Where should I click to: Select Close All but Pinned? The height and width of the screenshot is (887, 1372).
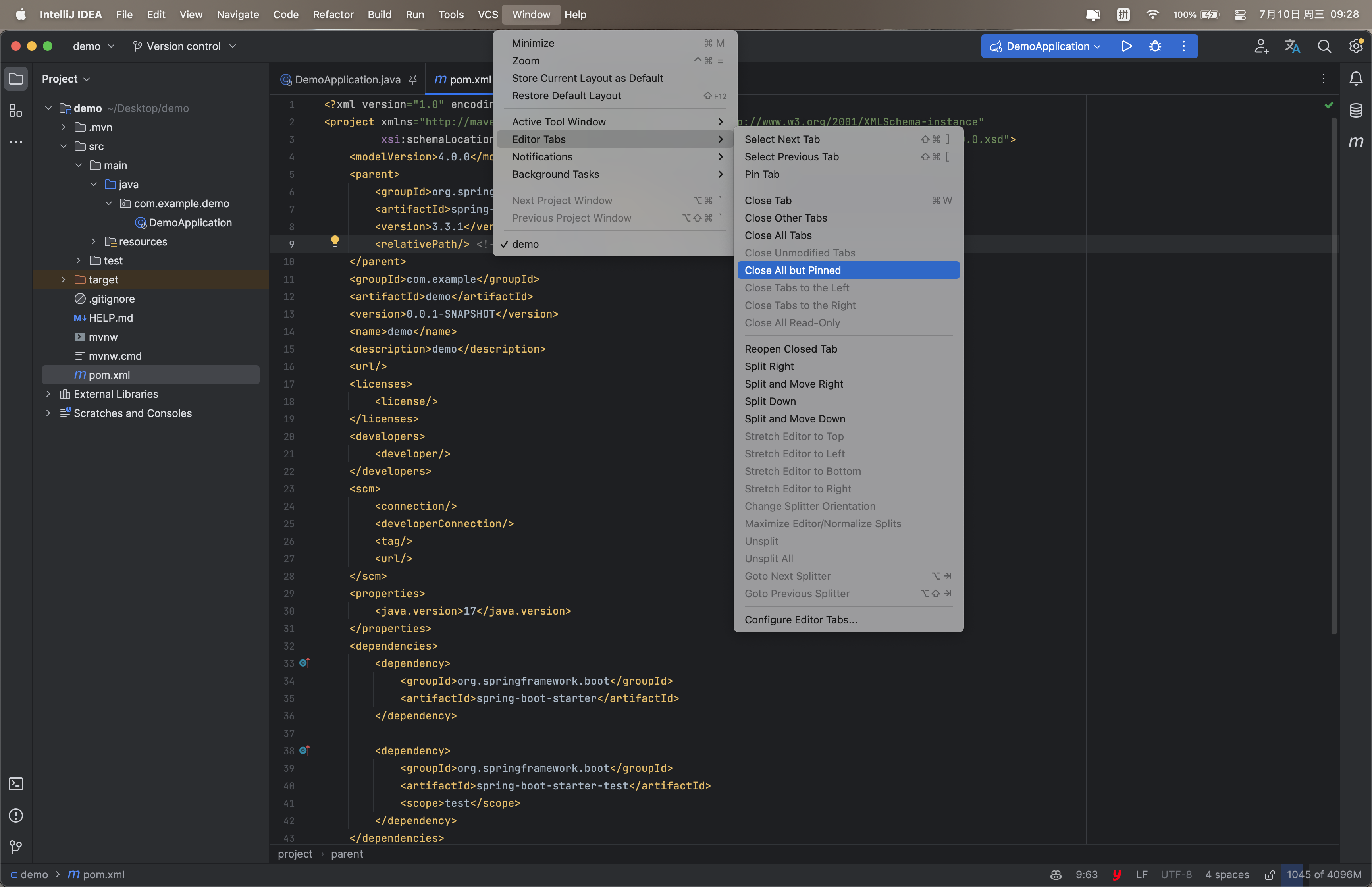(x=792, y=270)
